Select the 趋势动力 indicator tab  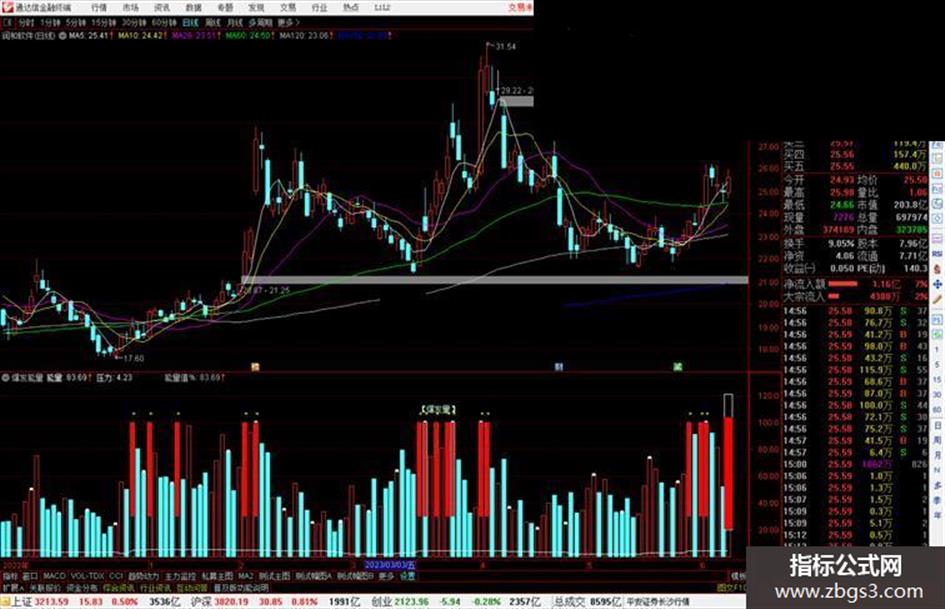[x=143, y=576]
